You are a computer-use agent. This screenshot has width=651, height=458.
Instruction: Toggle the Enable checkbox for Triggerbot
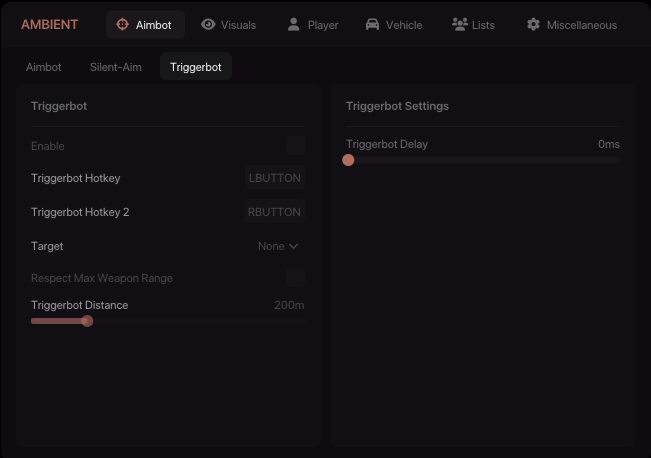pyautogui.click(x=295, y=146)
